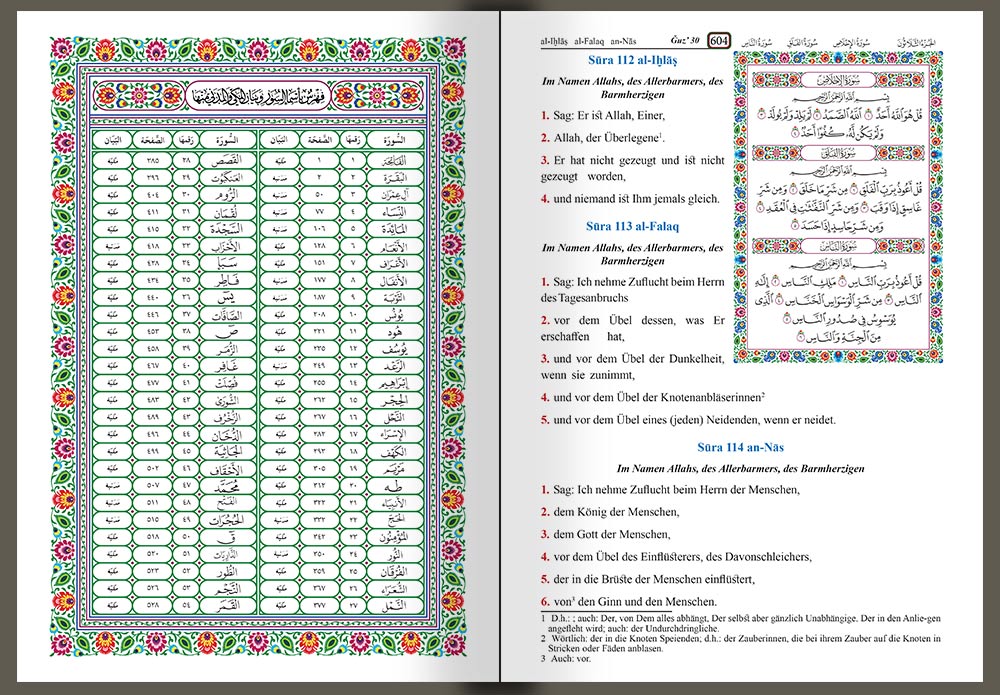This screenshot has height=695, width=1000.
Task: Click the index entry "الزخرف"
Action: tap(226, 418)
